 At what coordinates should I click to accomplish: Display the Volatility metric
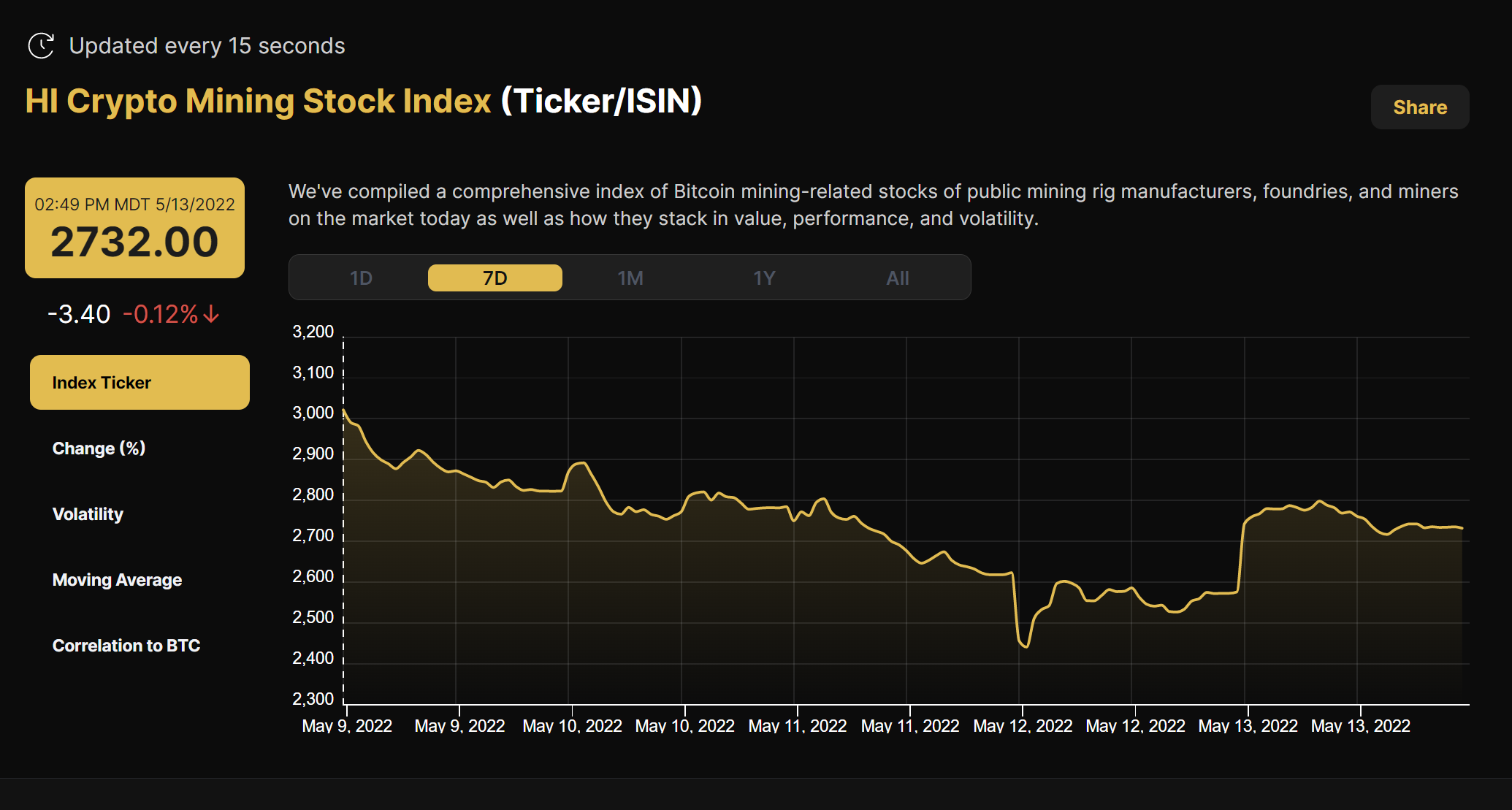(88, 513)
